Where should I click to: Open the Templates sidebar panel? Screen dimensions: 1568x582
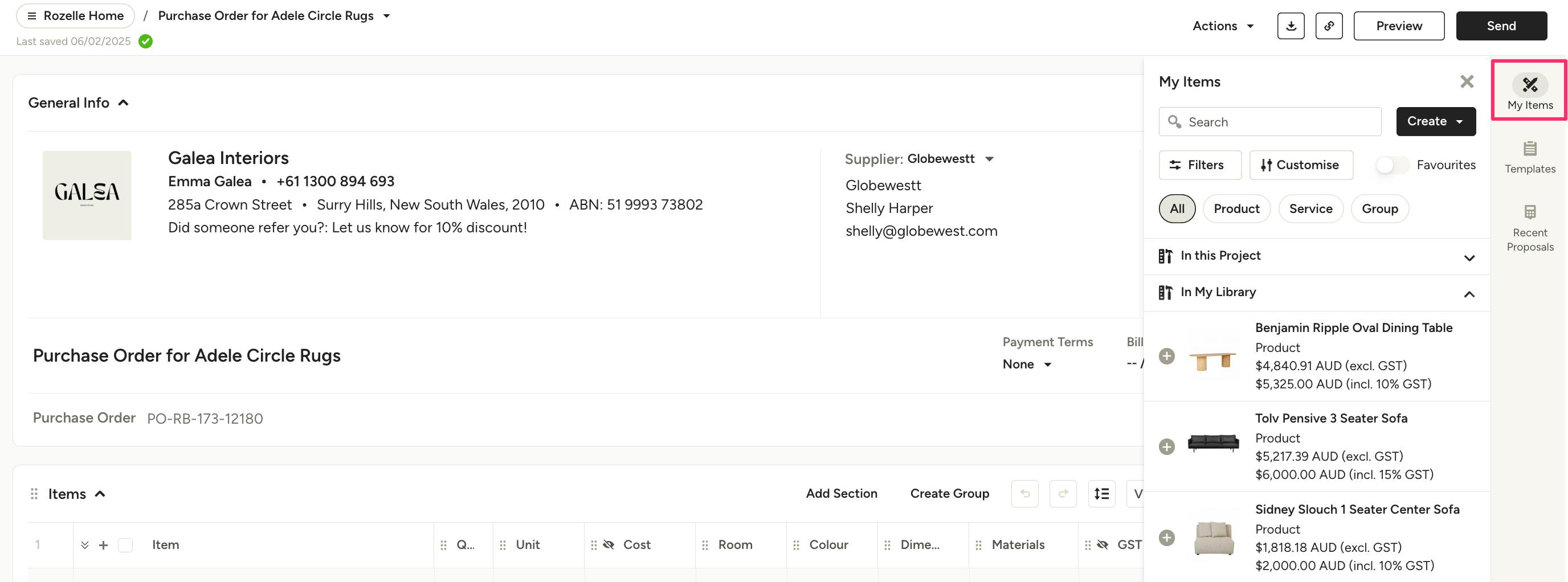1530,157
